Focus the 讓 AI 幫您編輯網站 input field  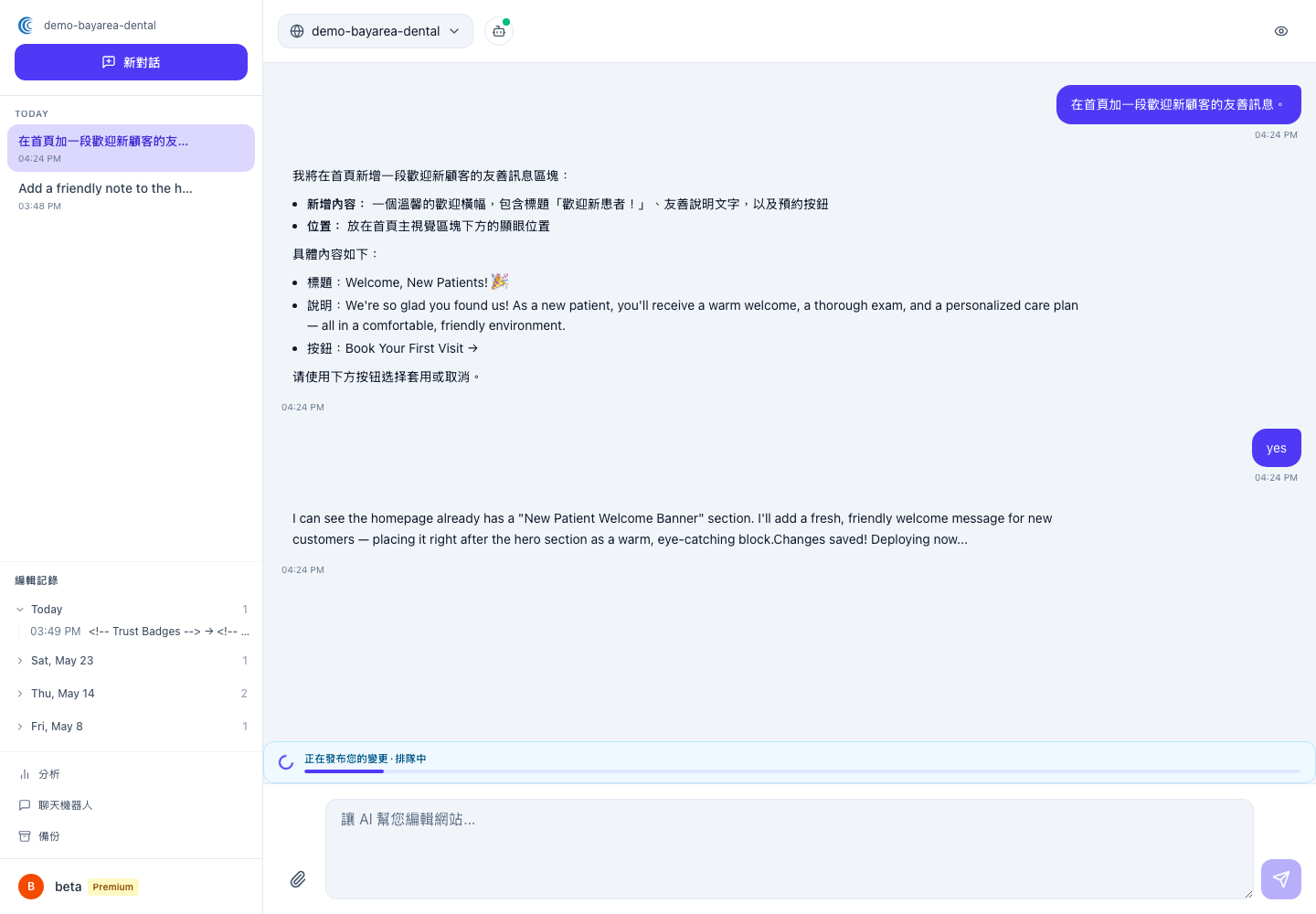pyautogui.click(x=790, y=849)
